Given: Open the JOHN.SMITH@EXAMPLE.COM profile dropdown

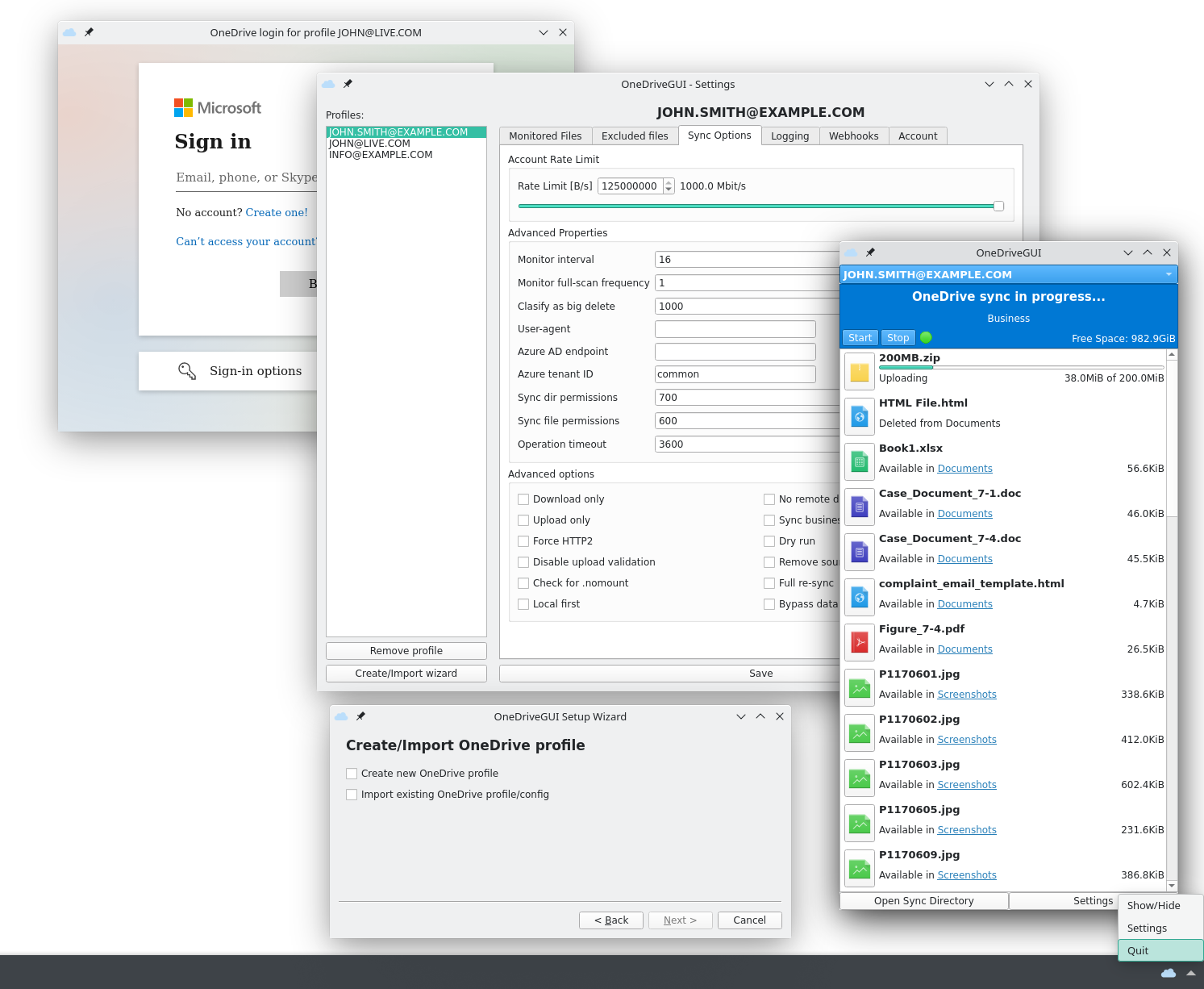Looking at the screenshot, I should point(1008,274).
